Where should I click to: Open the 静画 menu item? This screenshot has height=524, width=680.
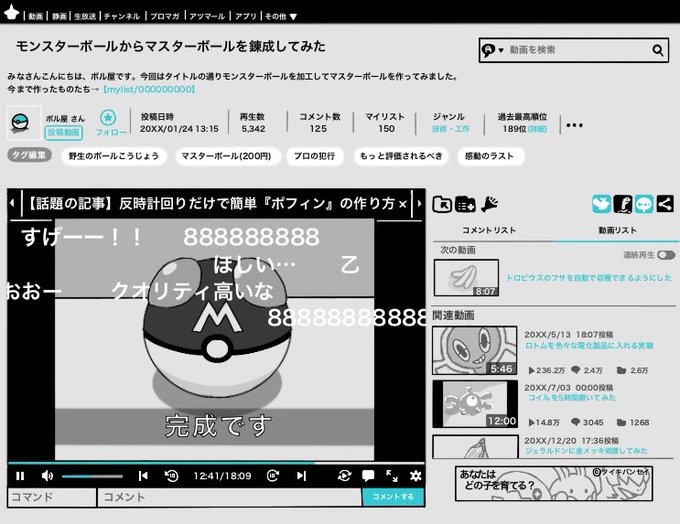59,16
